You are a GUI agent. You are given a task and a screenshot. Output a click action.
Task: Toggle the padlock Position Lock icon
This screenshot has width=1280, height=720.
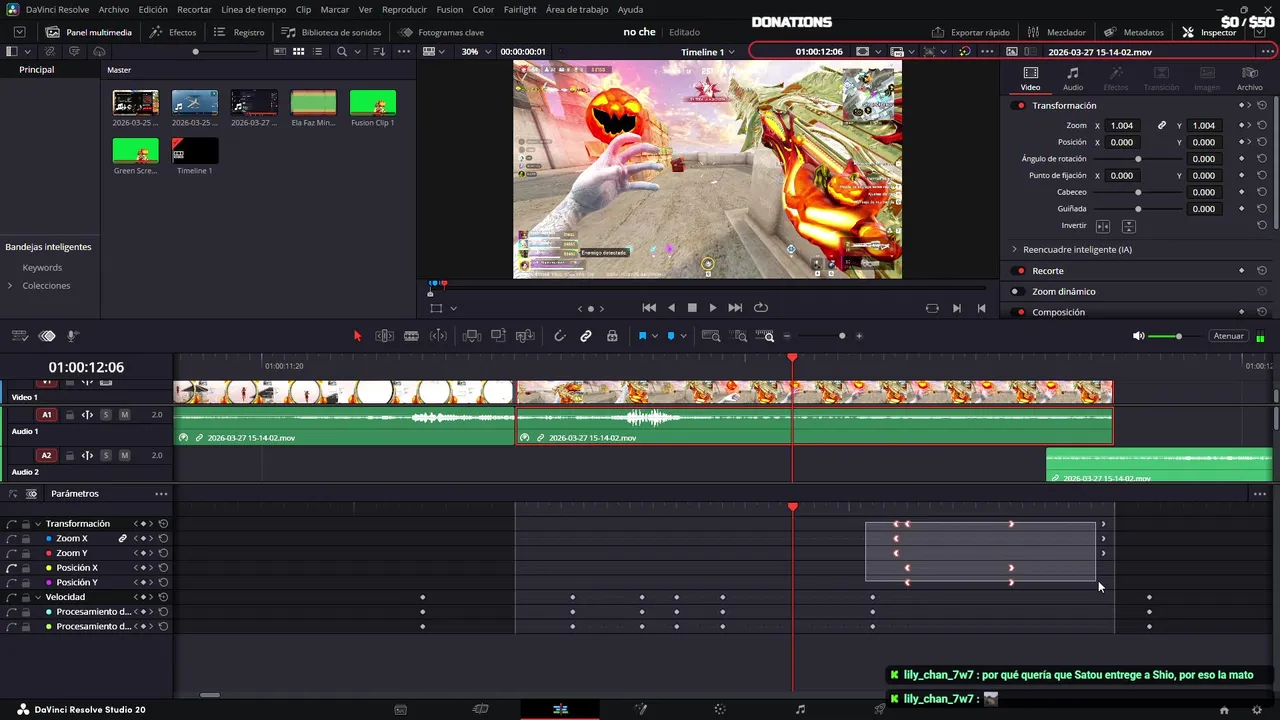612,336
